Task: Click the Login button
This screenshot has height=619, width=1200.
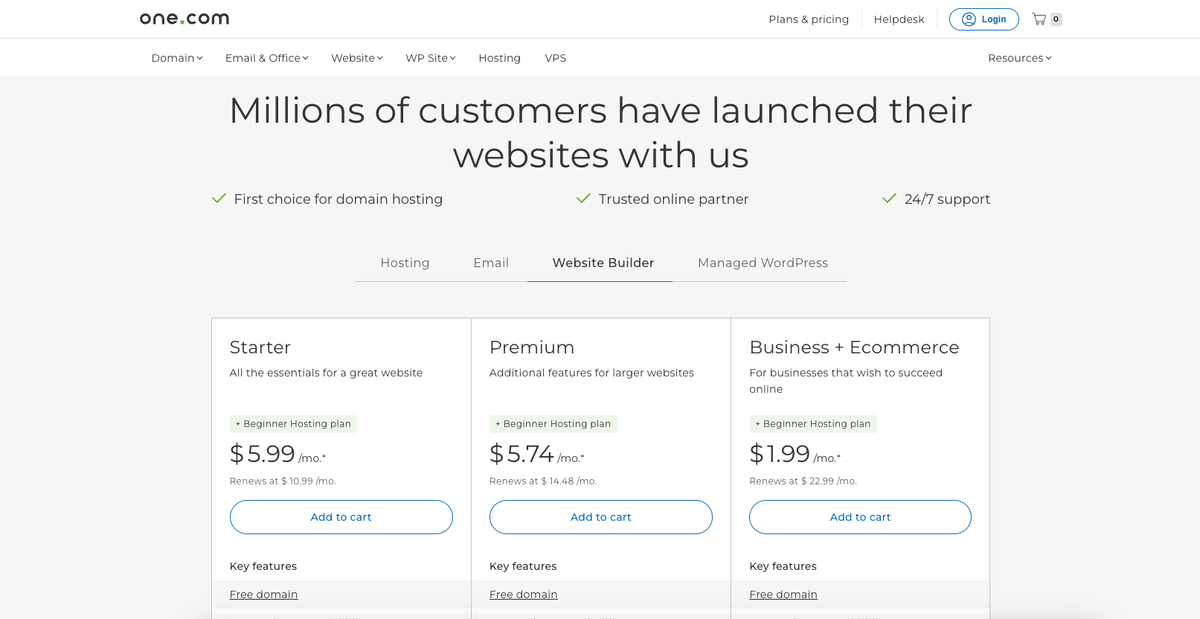Action: [984, 19]
